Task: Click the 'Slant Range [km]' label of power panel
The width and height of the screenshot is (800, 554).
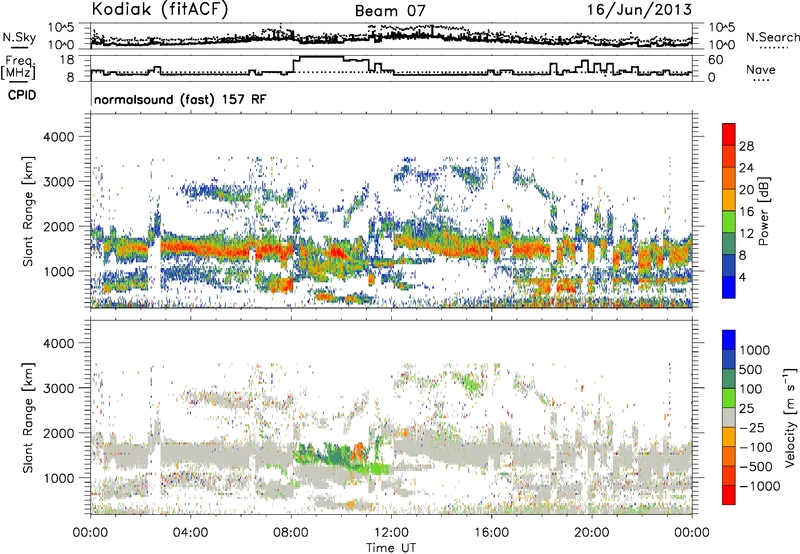Action: click(28, 211)
